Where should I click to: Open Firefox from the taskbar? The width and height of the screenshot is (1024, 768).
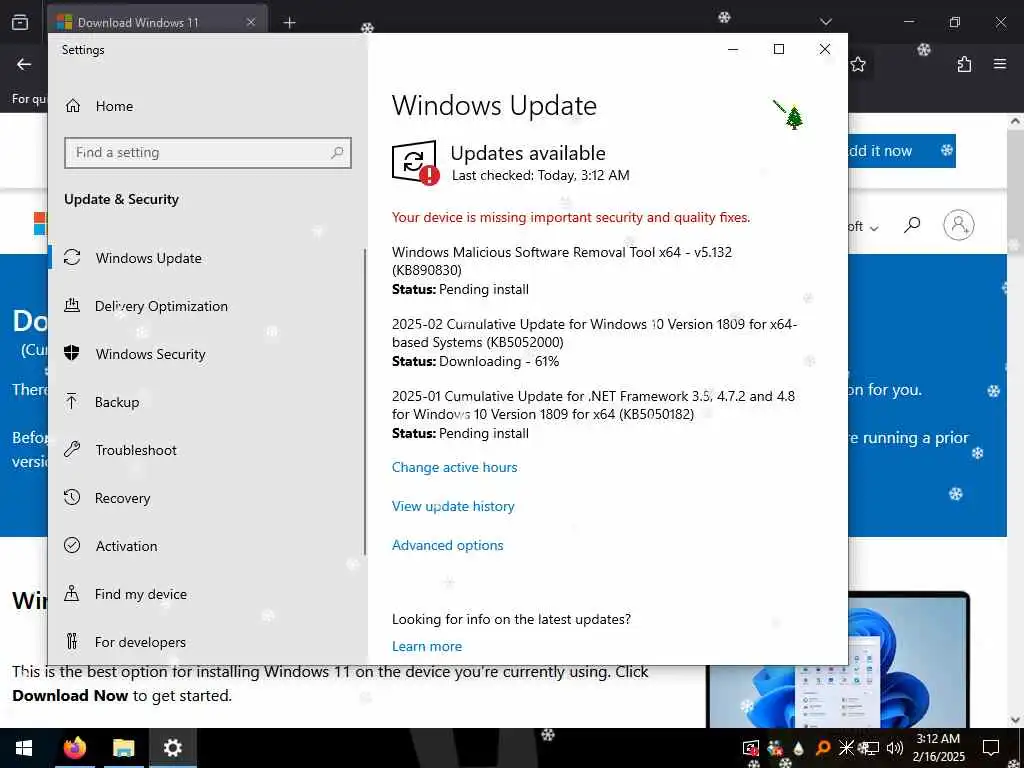point(74,748)
